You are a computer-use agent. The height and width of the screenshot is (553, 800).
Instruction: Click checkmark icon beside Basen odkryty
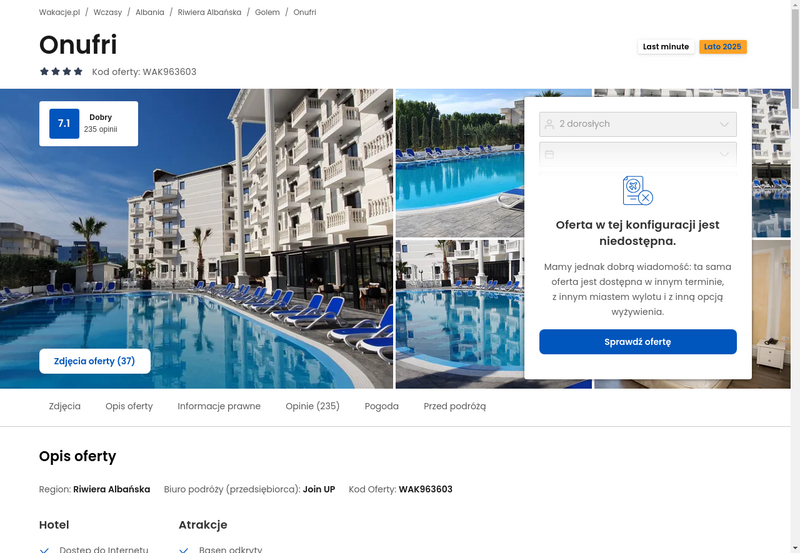tap(184, 550)
